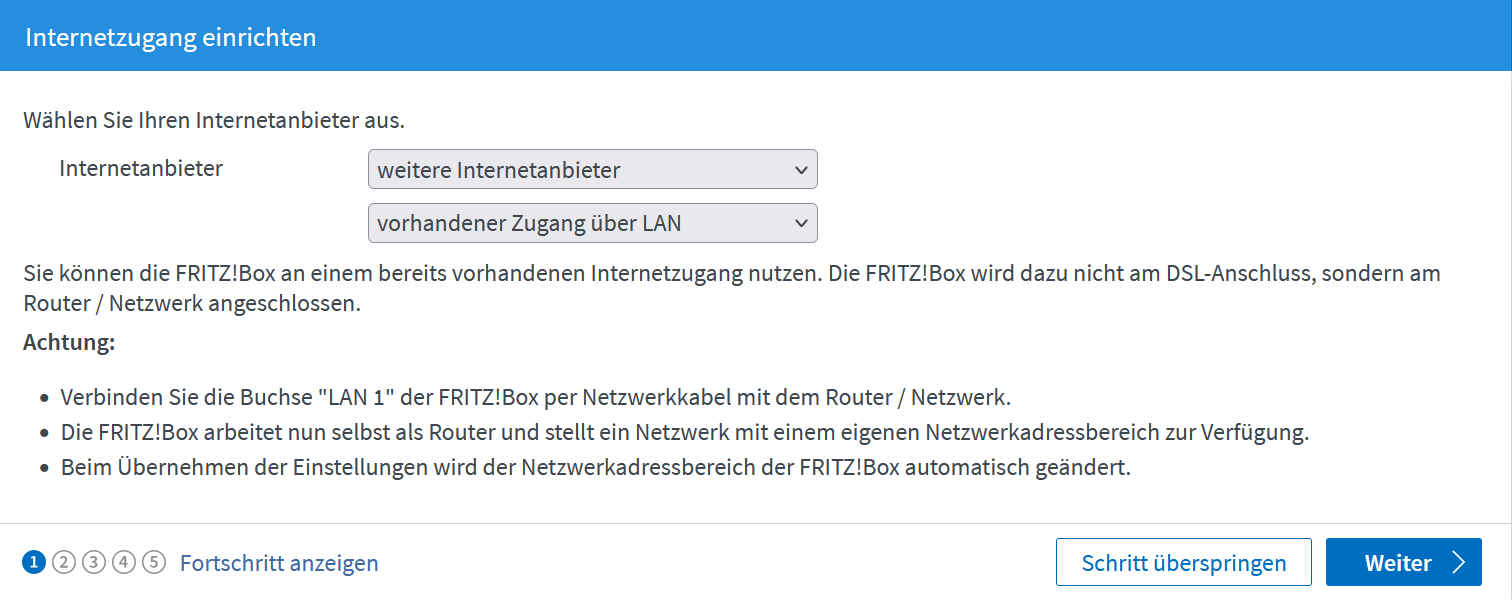1512x600 pixels.
Task: Click step 5 progress circle
Action: coord(153,562)
